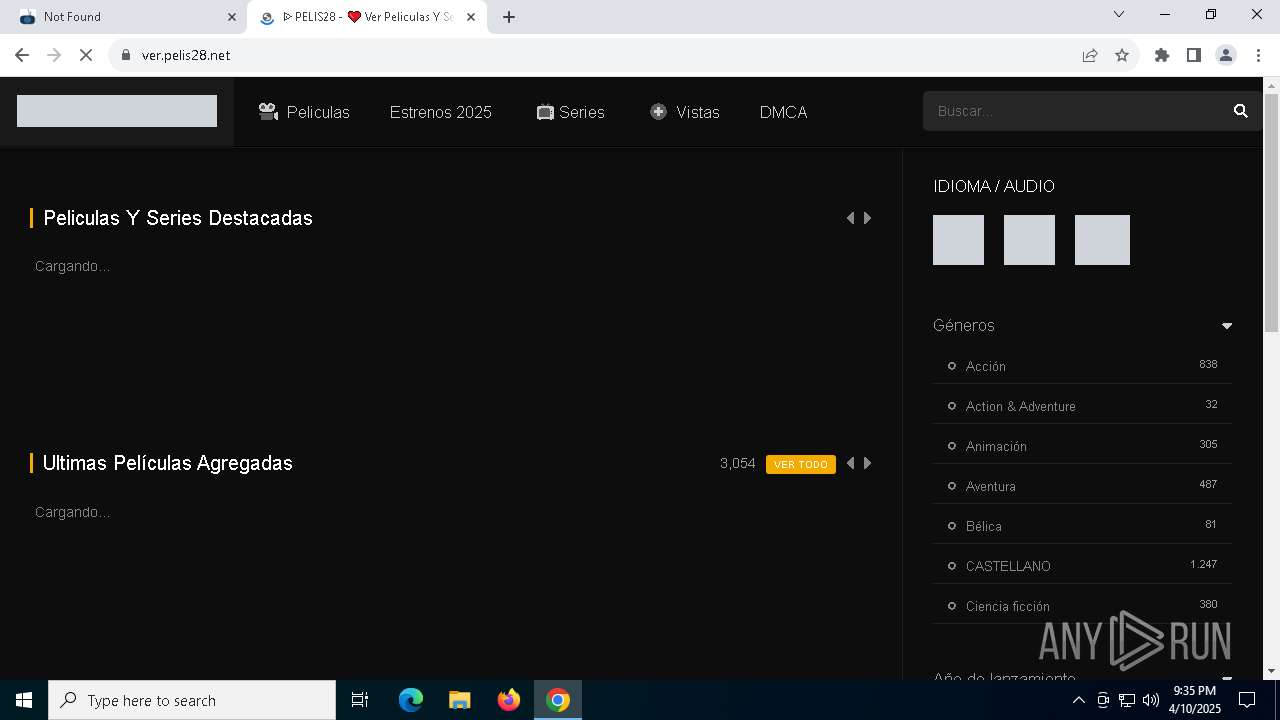
Task: Click the site logo placeholder
Action: click(117, 111)
